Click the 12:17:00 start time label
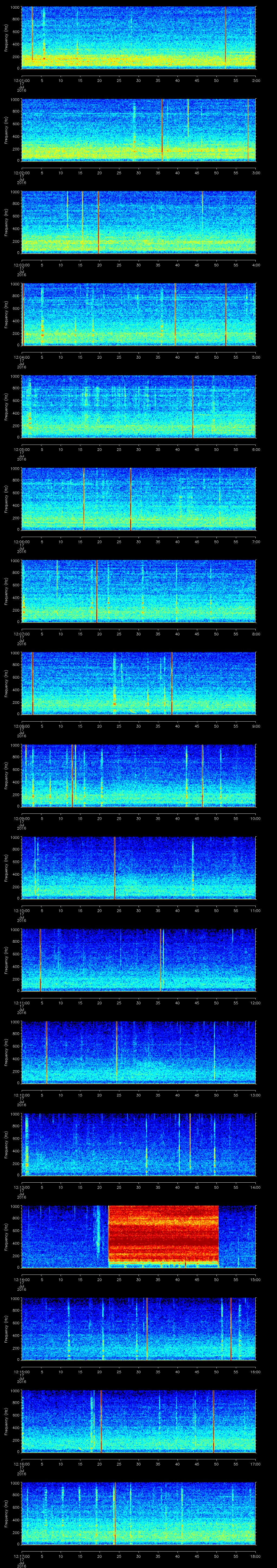The image size is (277, 1568). (22, 1556)
